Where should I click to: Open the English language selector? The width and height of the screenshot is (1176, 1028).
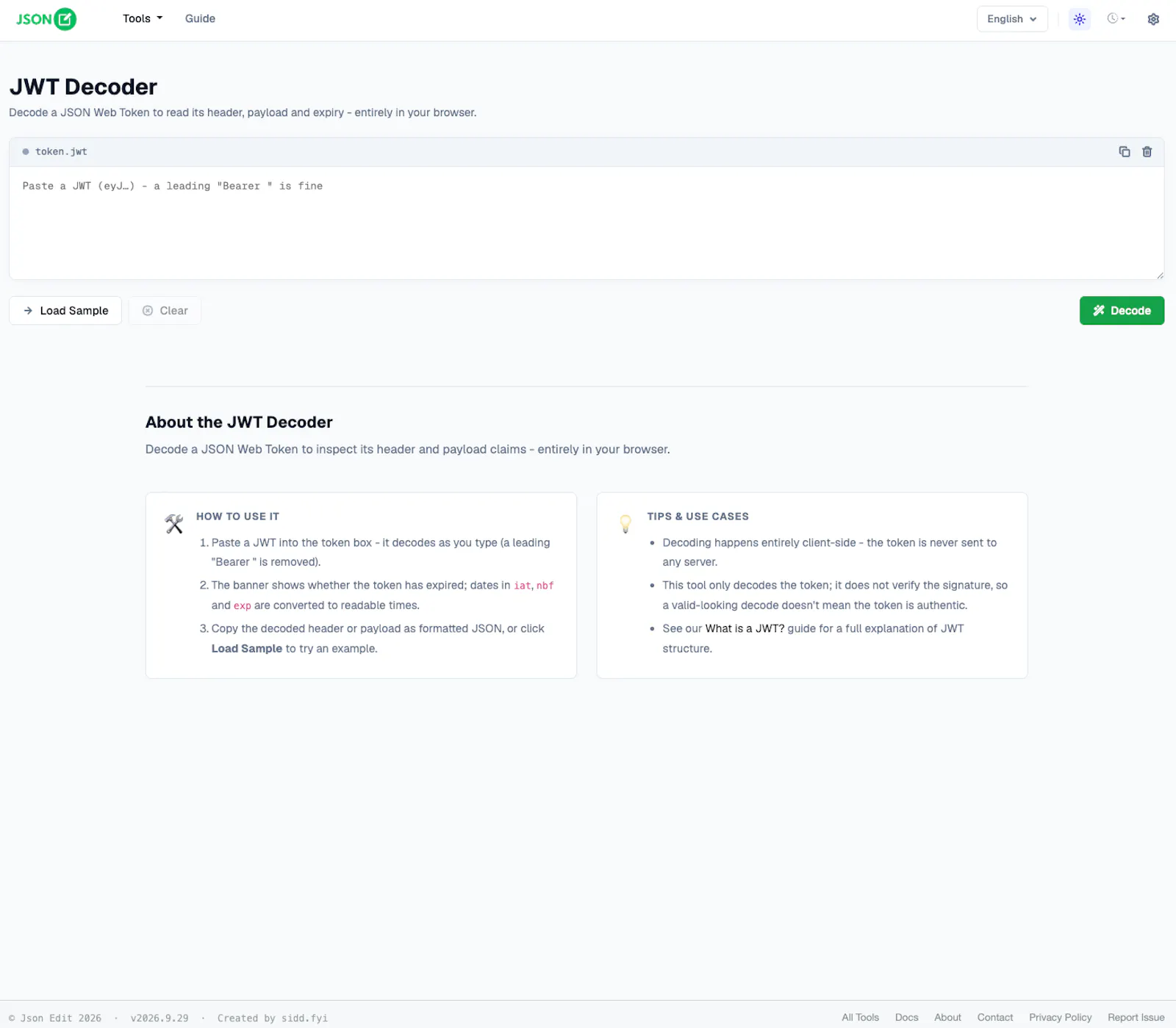pos(1012,19)
